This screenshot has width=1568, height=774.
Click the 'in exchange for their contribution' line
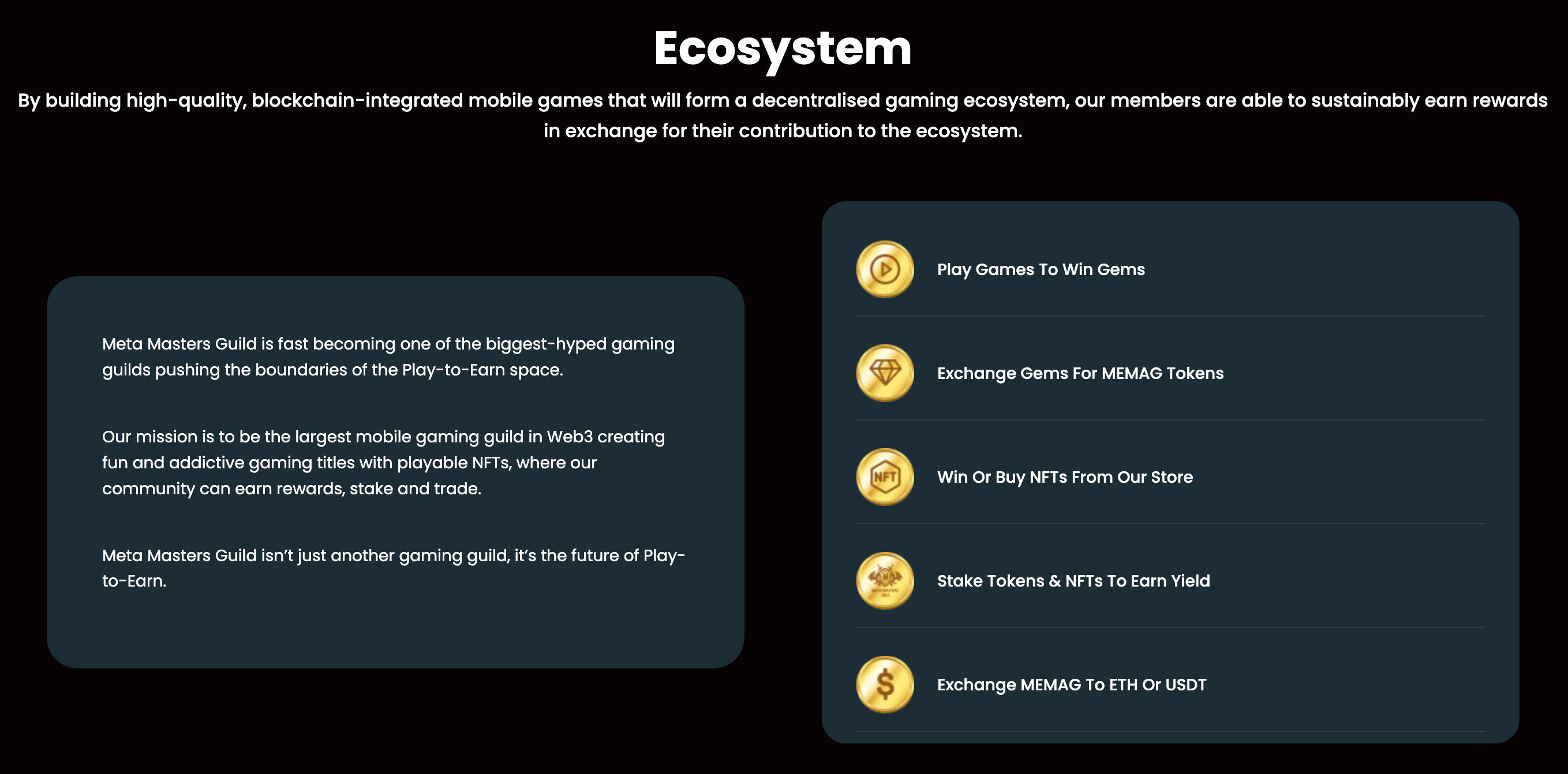(783, 131)
